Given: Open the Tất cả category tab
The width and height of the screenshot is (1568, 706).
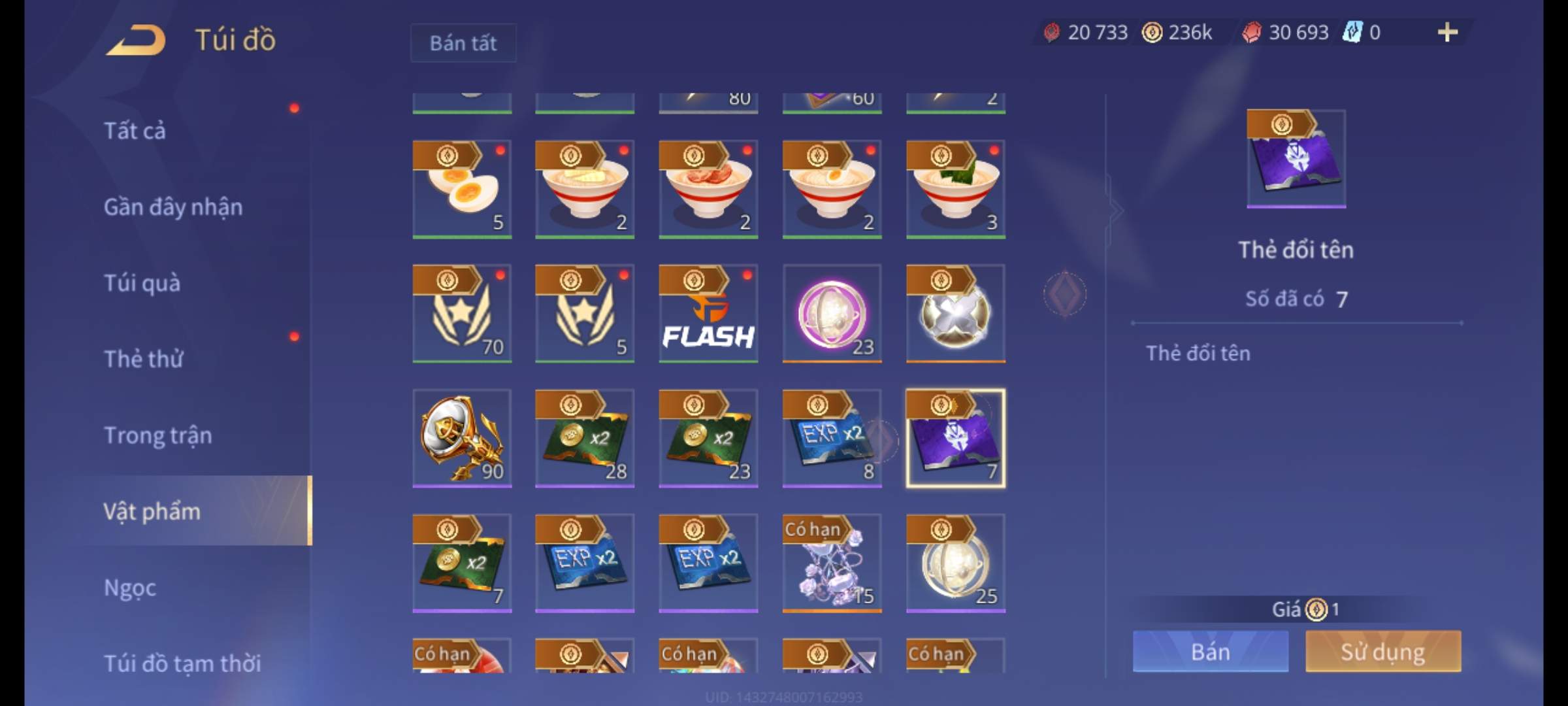Looking at the screenshot, I should tap(135, 131).
